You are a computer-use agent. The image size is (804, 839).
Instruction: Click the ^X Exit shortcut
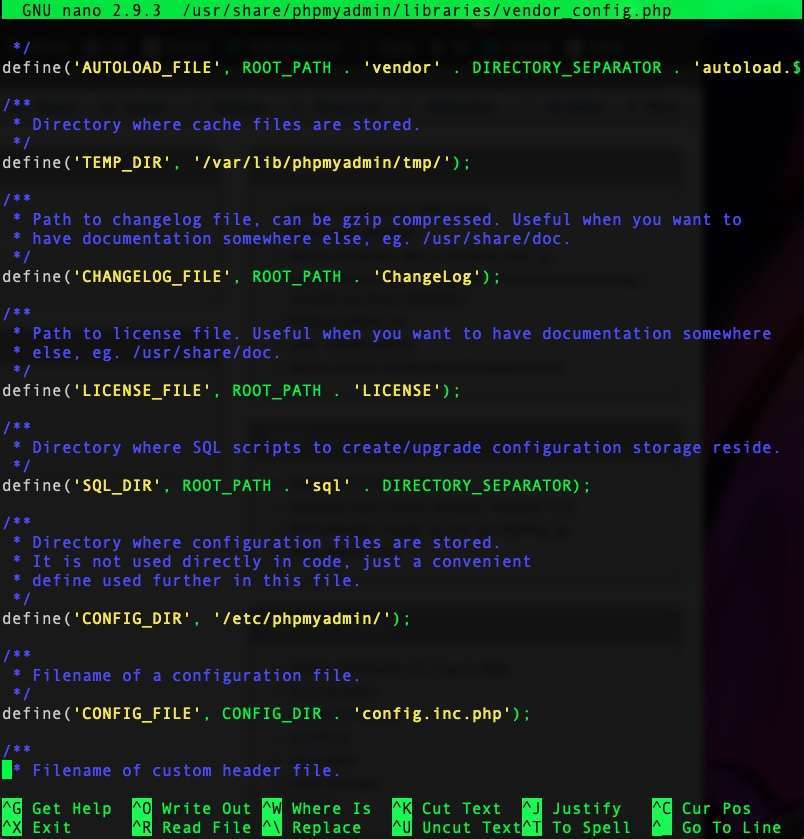pos(37,827)
